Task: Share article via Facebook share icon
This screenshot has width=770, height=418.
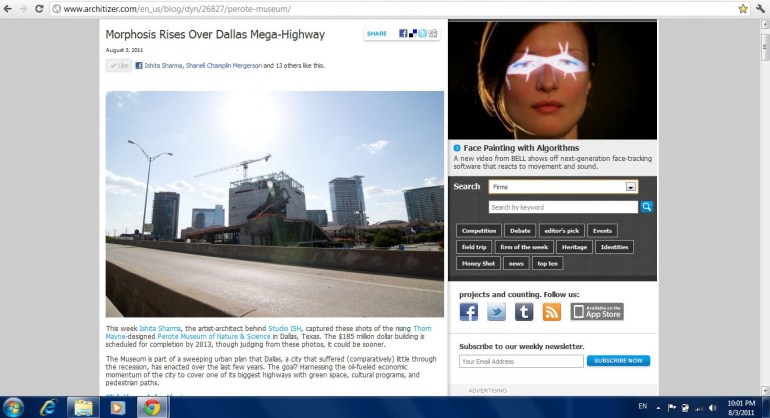Action: [x=403, y=33]
